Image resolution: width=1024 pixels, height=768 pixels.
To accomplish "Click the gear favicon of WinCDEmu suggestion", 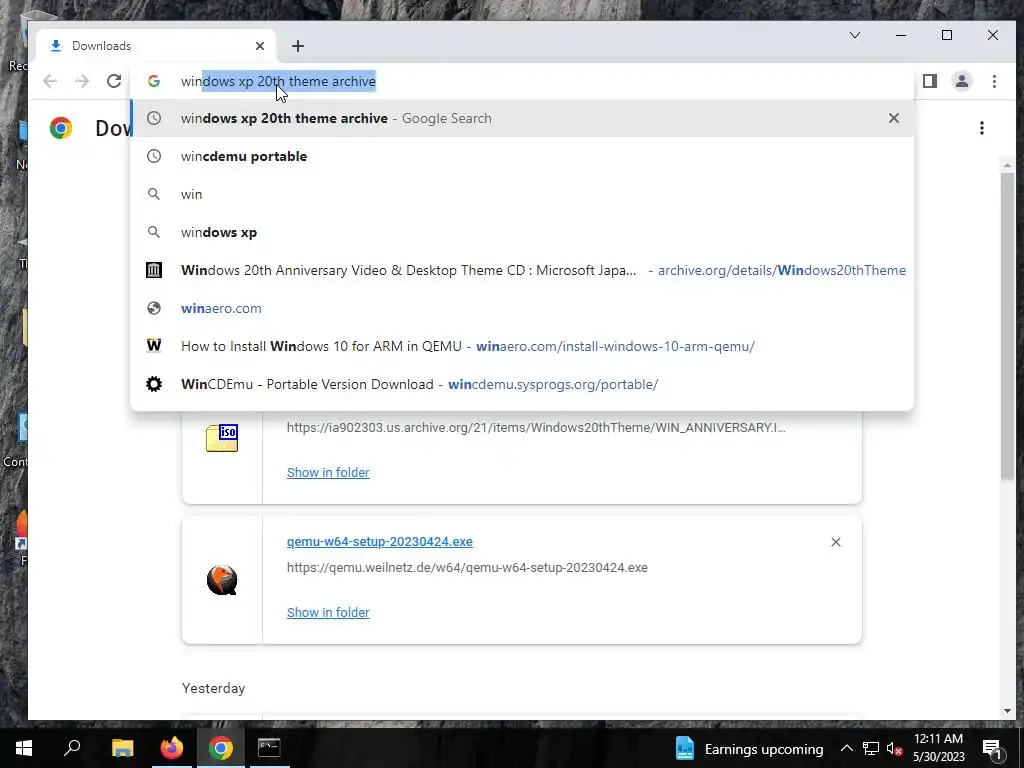I will tap(154, 383).
